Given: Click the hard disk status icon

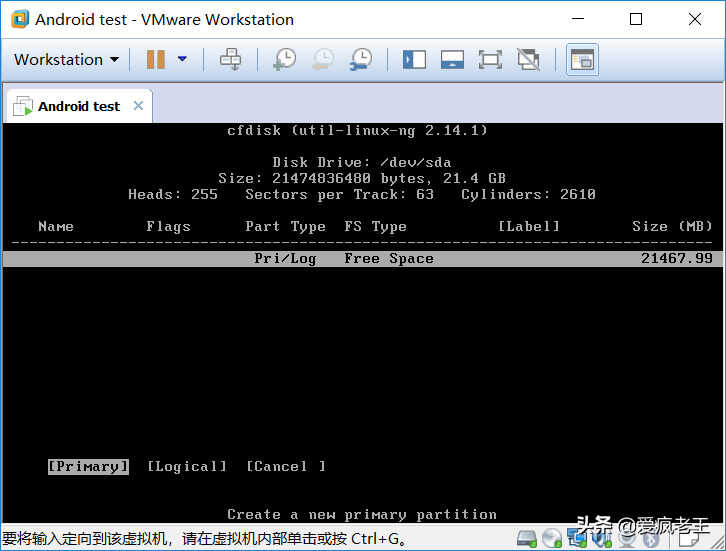Looking at the screenshot, I should point(526,539).
